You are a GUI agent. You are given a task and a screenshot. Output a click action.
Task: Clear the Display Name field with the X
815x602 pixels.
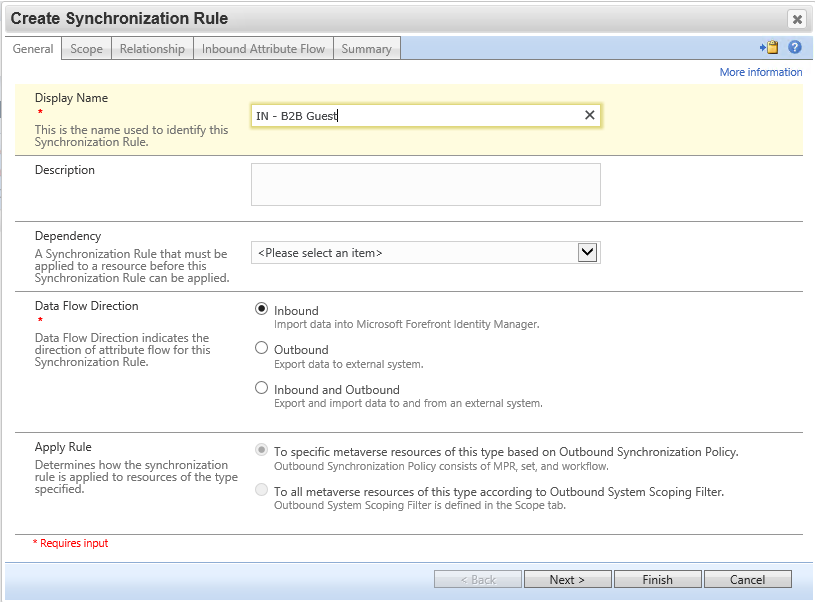[589, 115]
